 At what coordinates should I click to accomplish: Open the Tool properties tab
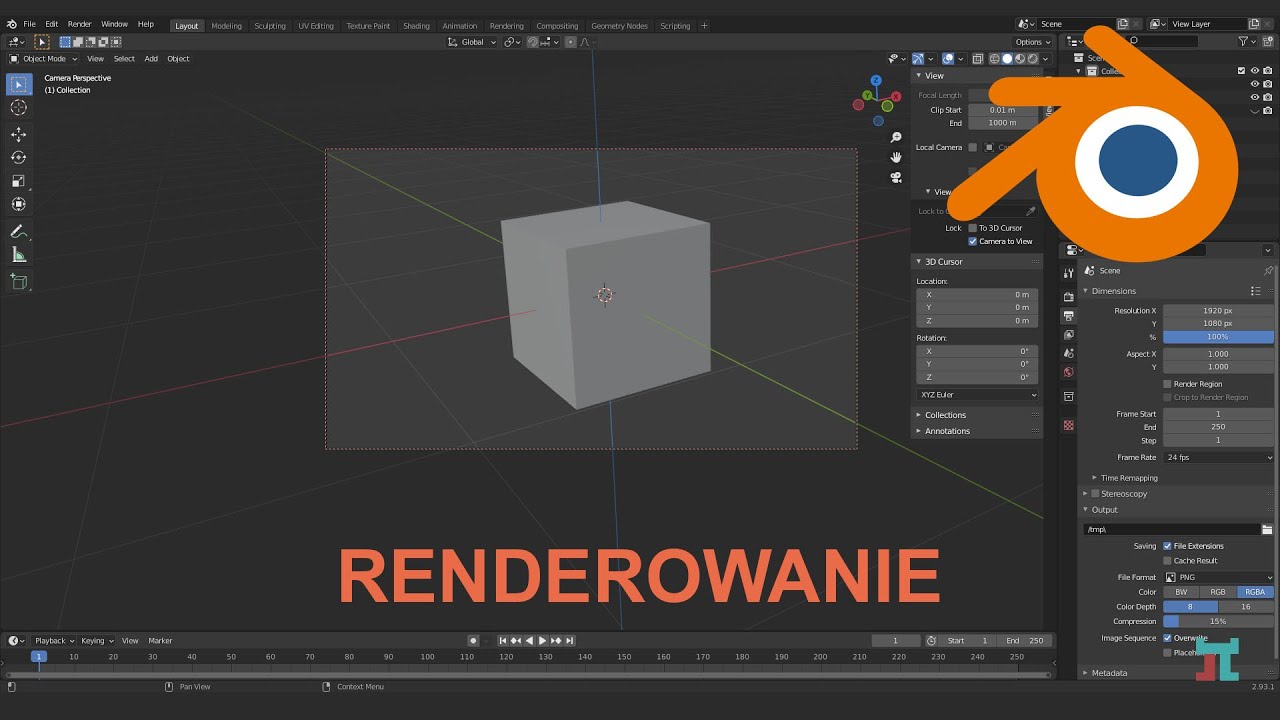point(1068,272)
